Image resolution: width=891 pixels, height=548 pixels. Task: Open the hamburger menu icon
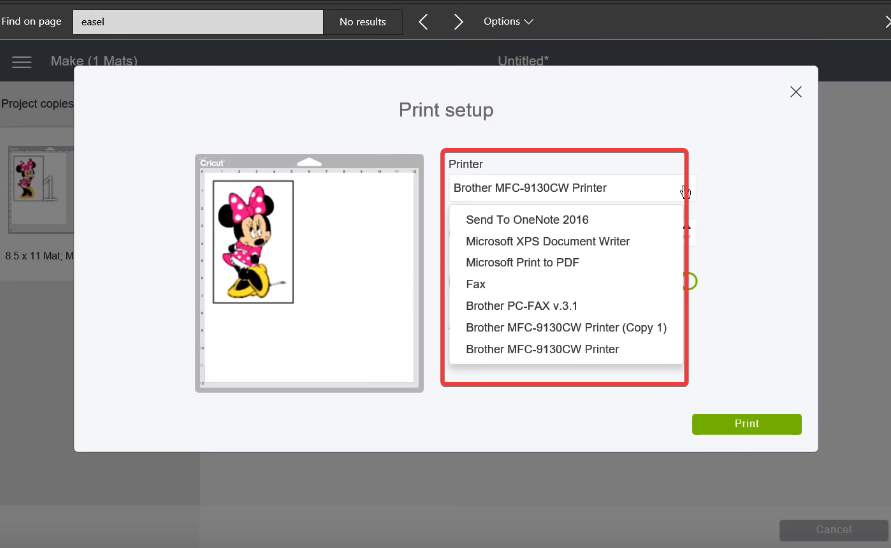22,62
